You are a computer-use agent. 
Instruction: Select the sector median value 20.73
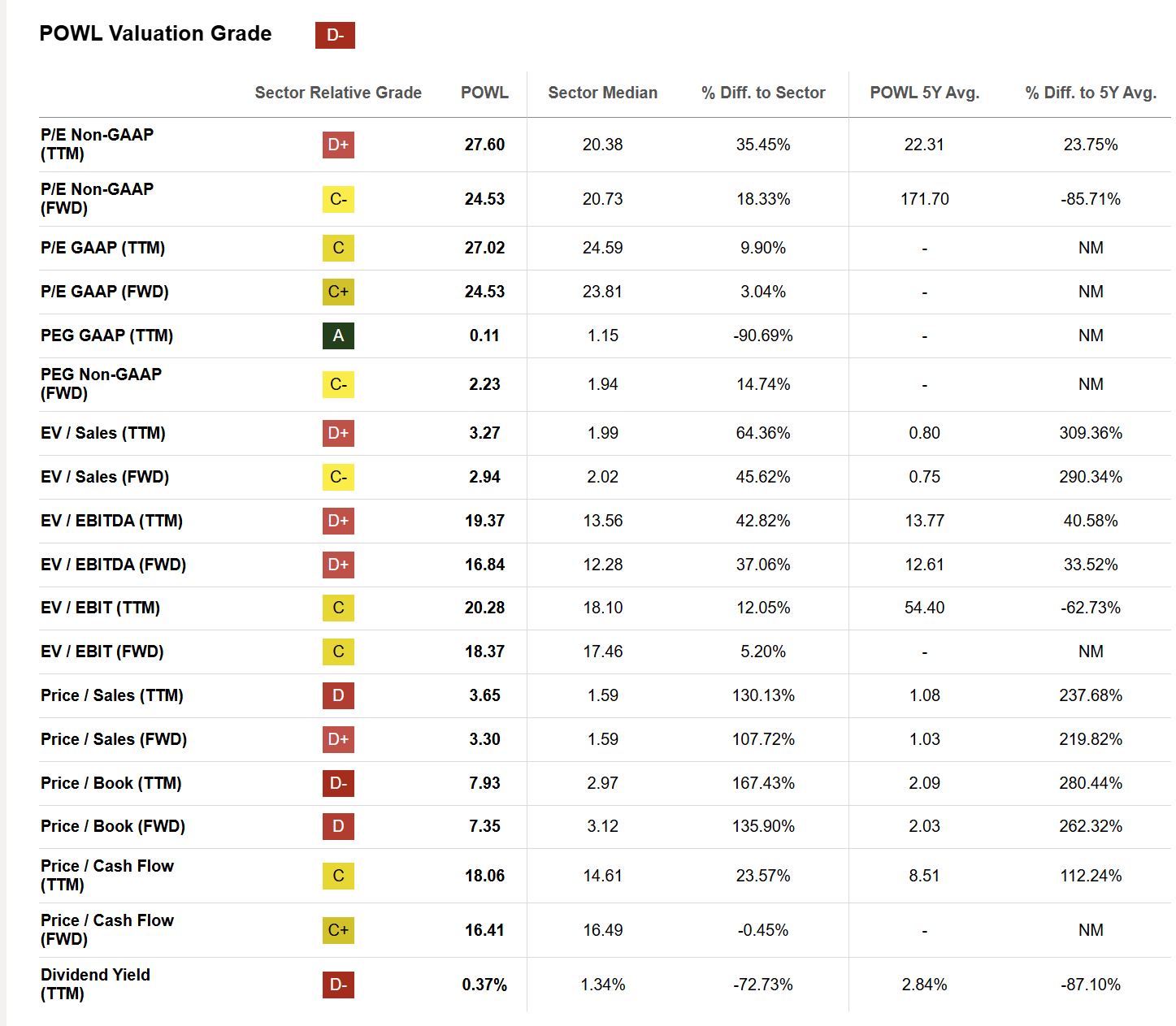point(602,199)
